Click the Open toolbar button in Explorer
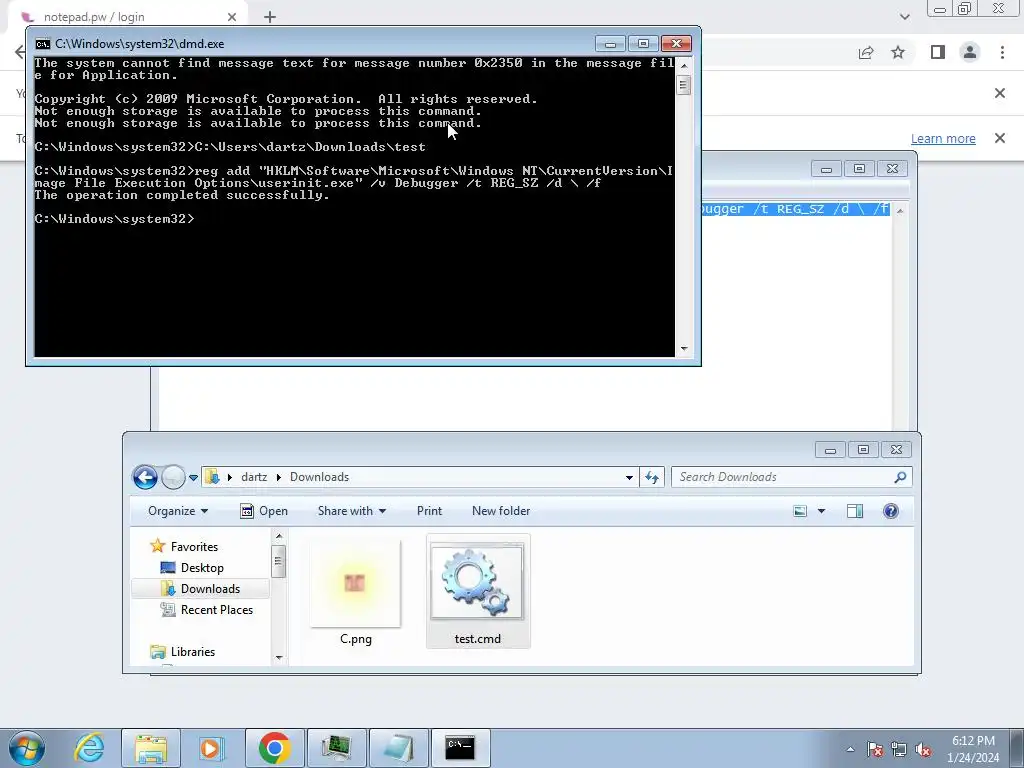 264,511
